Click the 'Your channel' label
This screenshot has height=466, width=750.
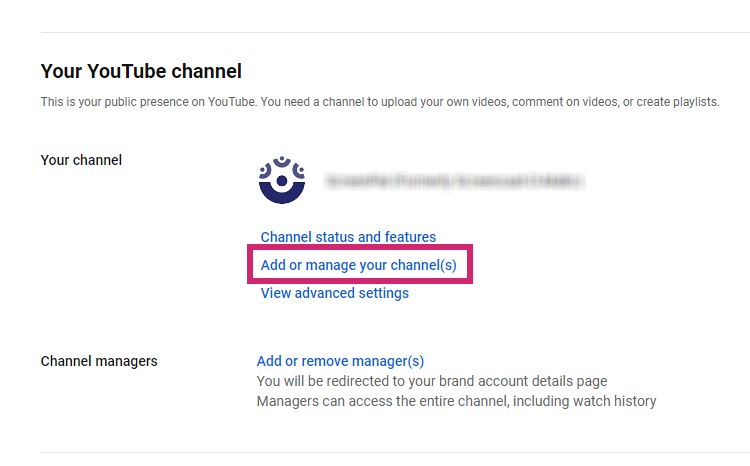click(81, 160)
